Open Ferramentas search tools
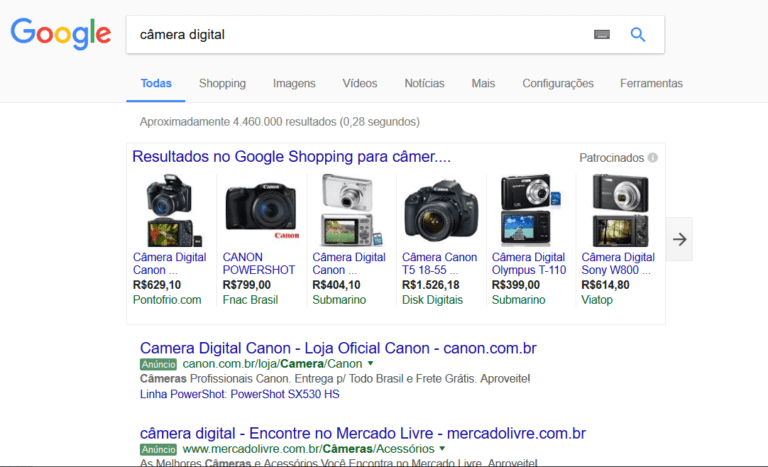Viewport: 768px width, 467px height. [651, 83]
